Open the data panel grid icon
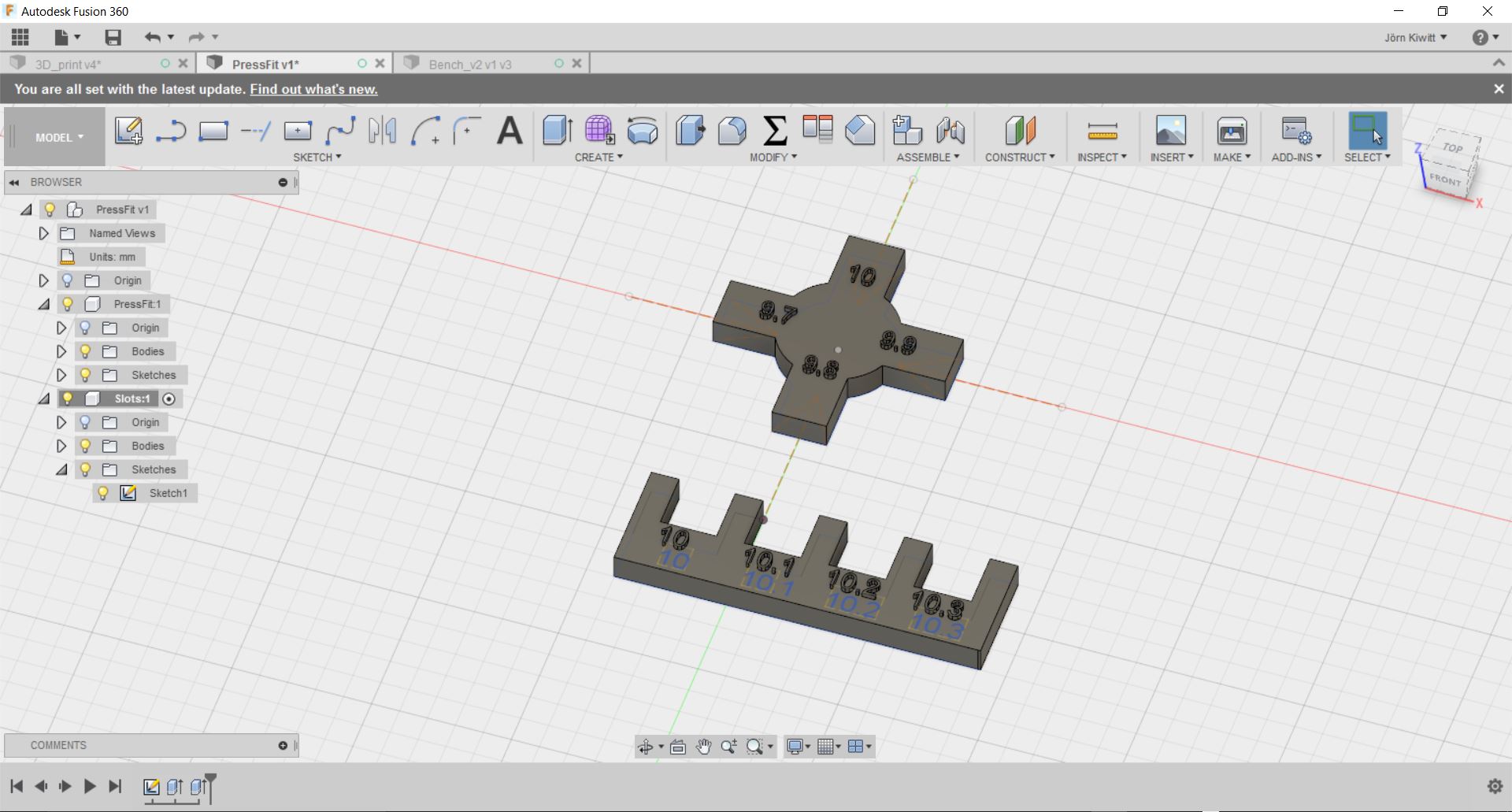1512x812 pixels. click(x=20, y=37)
